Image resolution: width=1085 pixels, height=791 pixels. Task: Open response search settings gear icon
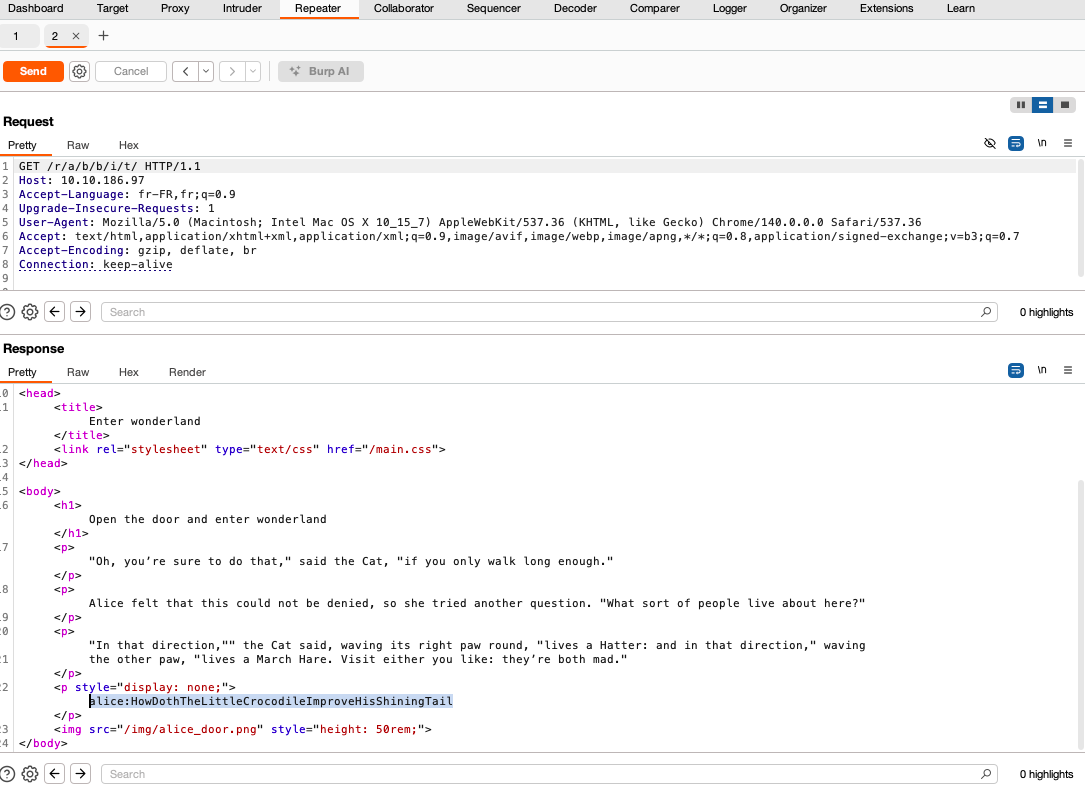coord(30,774)
